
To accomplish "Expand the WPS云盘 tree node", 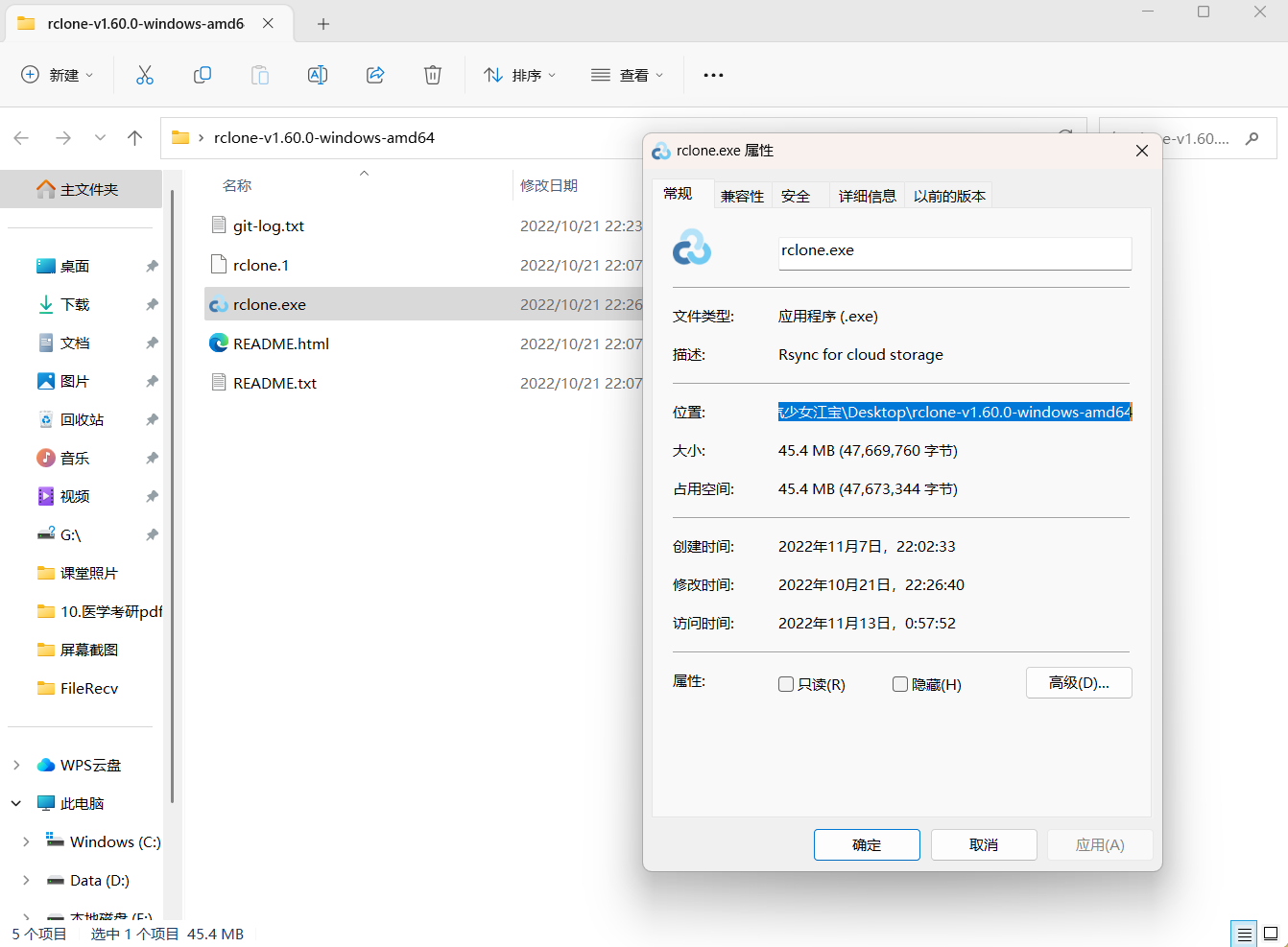I will click(x=16, y=765).
